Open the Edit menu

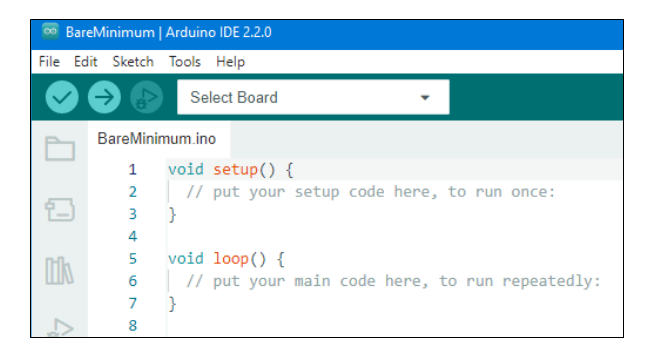[85, 62]
